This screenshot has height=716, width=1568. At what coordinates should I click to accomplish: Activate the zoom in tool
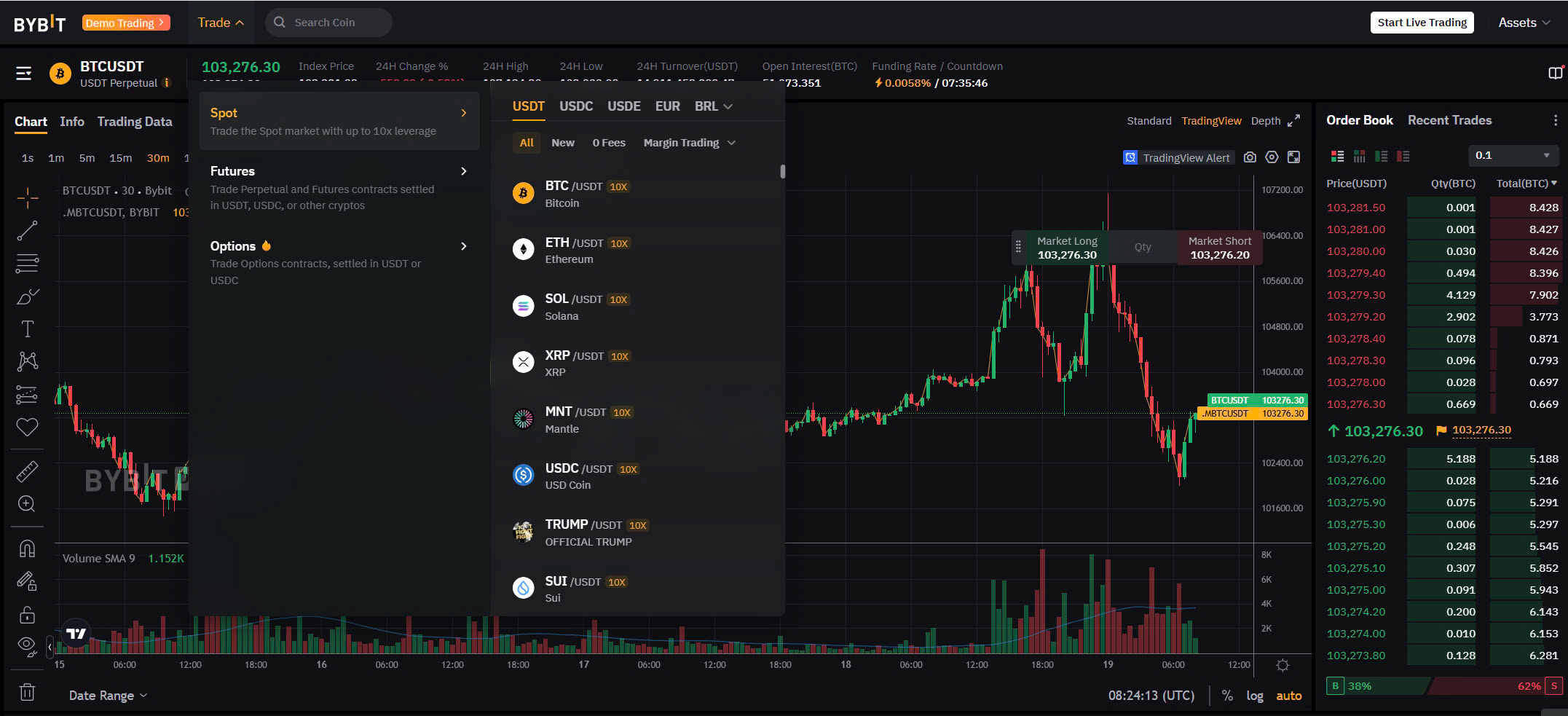click(x=28, y=504)
